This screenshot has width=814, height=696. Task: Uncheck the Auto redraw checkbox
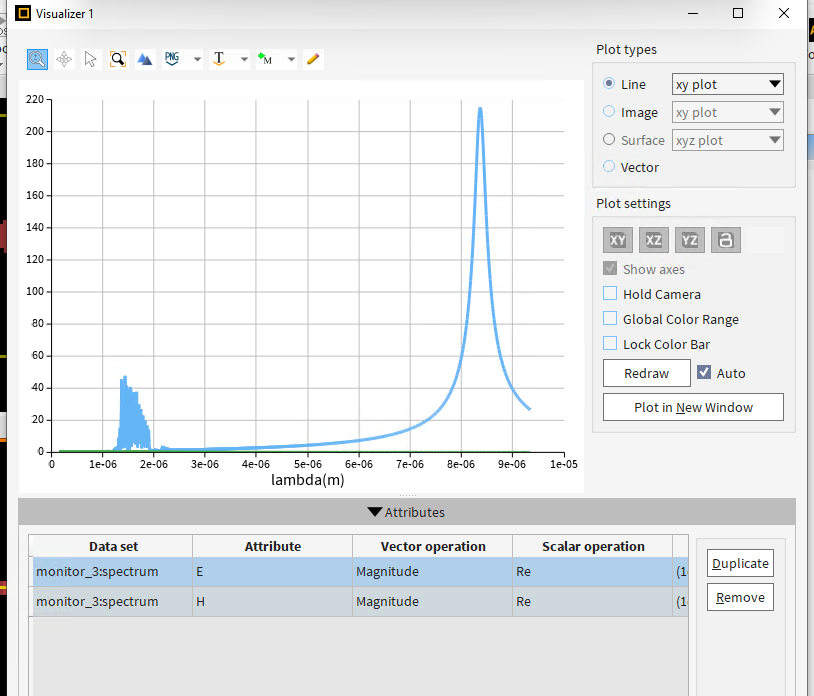pos(704,373)
